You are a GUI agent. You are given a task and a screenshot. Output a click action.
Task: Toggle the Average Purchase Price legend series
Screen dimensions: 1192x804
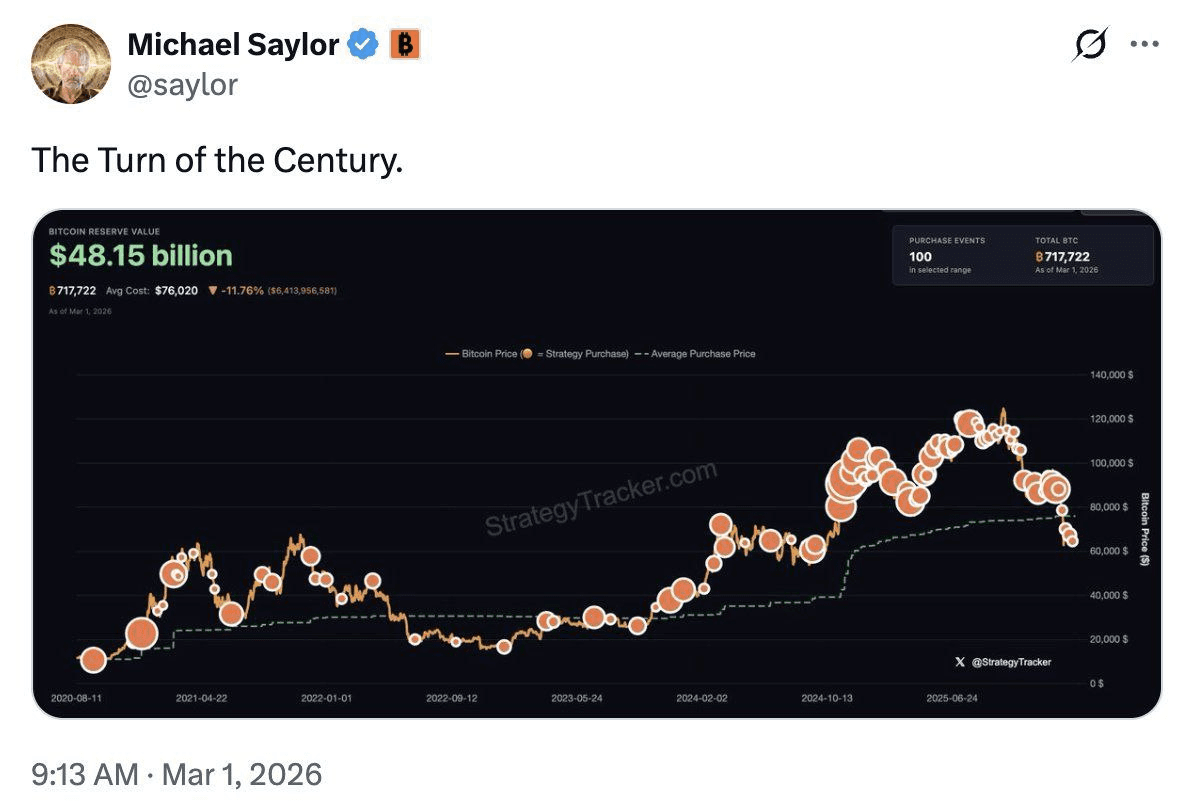pos(702,354)
